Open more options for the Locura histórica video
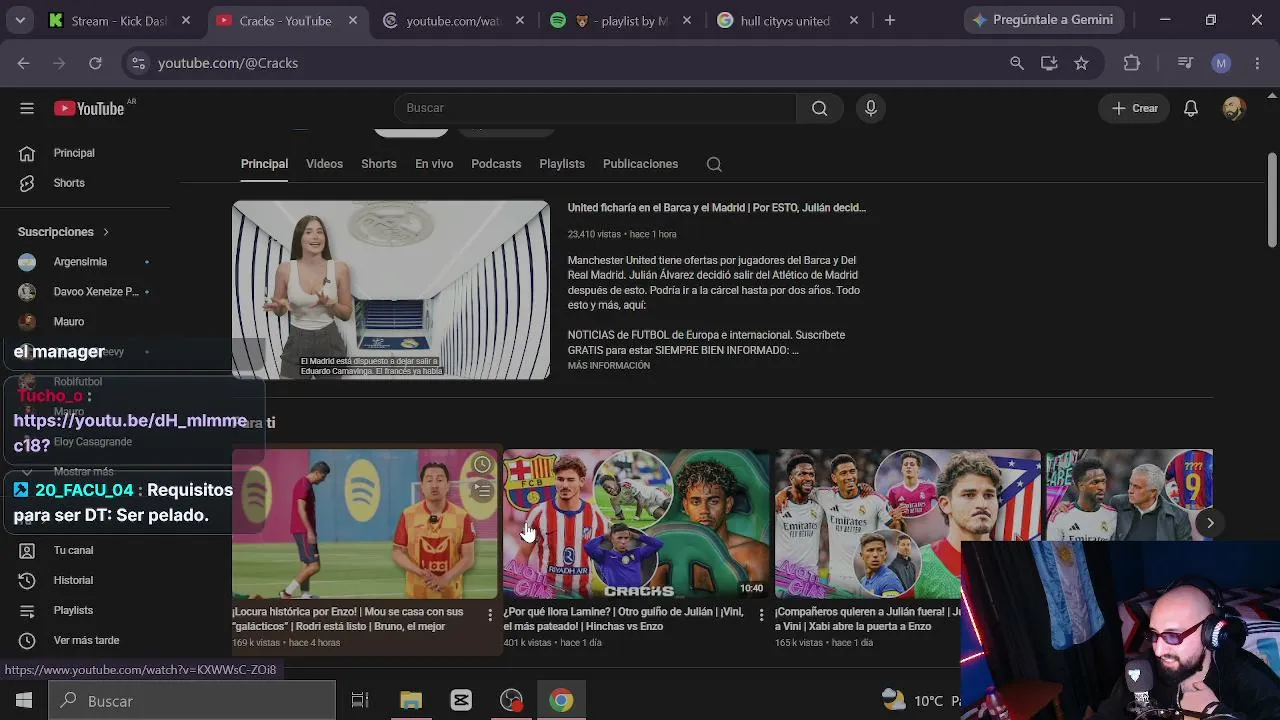The height and width of the screenshot is (720, 1280). point(490,615)
